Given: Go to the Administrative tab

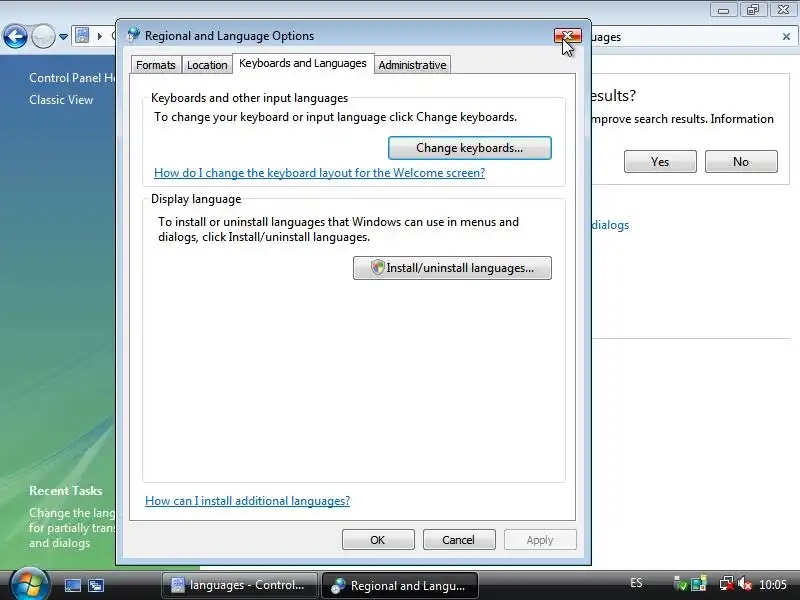Looking at the screenshot, I should click(x=412, y=65).
